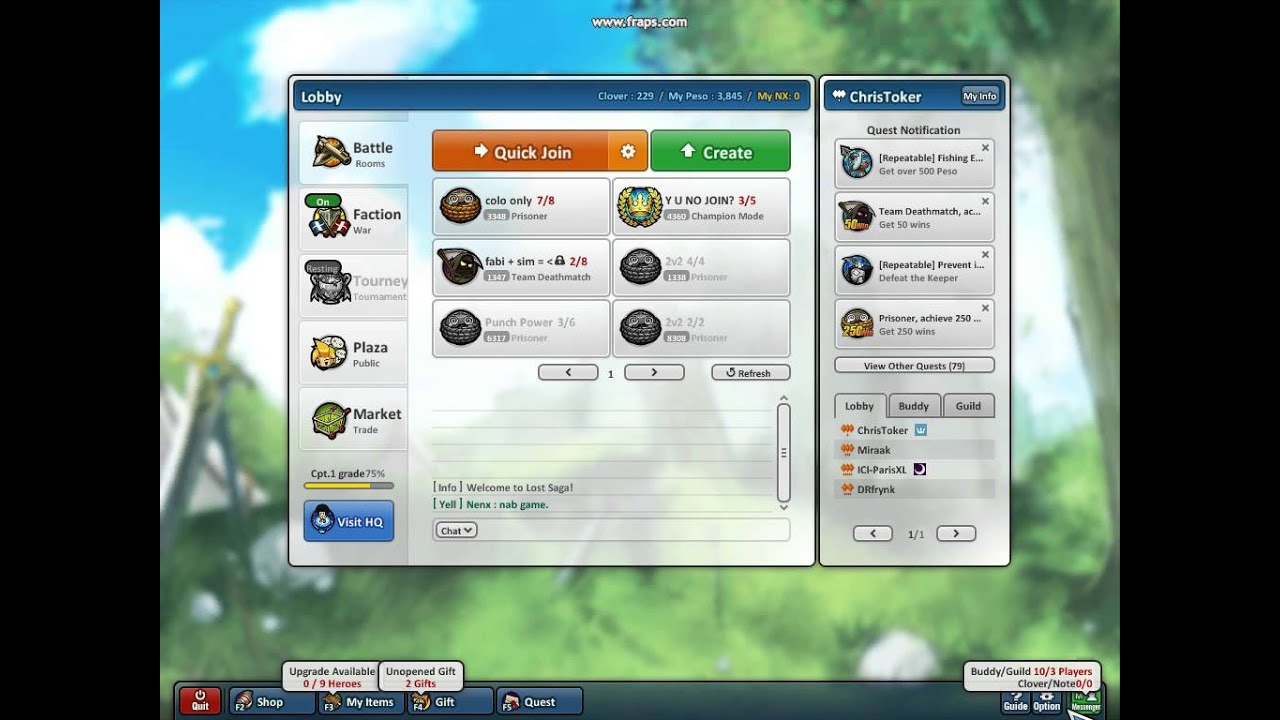Open My Info for ChrisToker
This screenshot has height=720, width=1280.
(x=980, y=96)
